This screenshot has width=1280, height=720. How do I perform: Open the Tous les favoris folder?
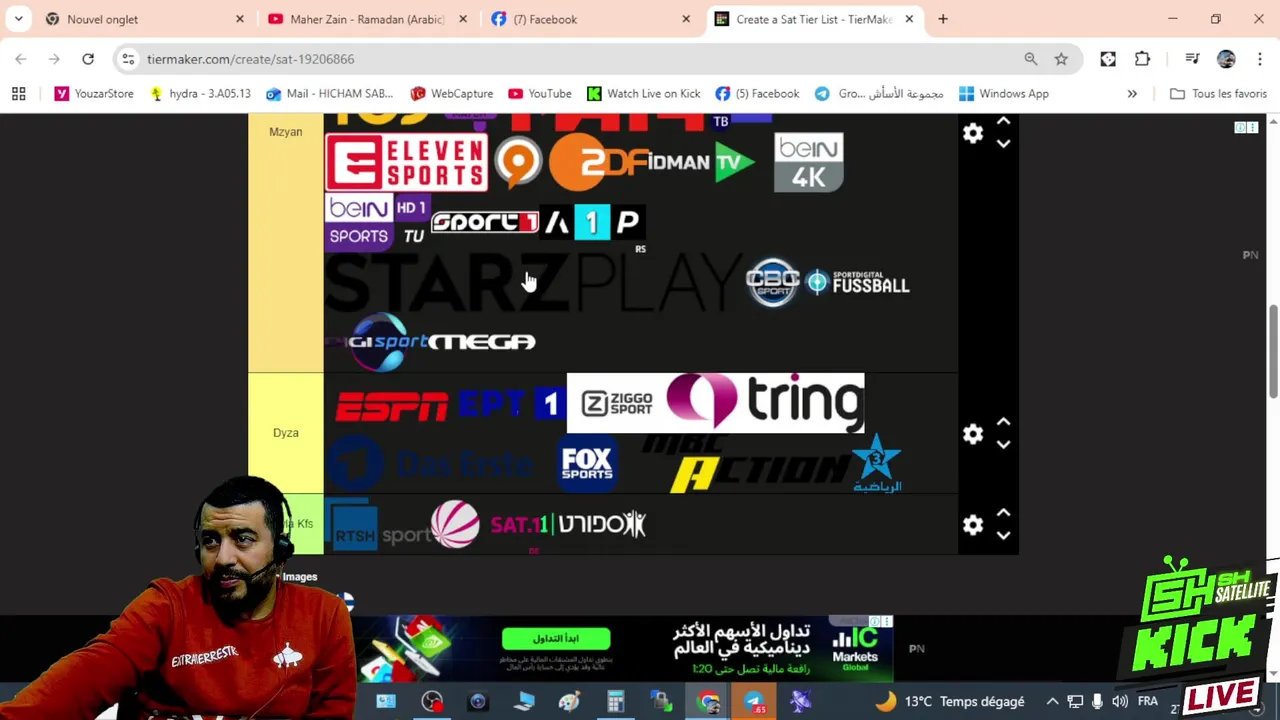(x=1218, y=93)
